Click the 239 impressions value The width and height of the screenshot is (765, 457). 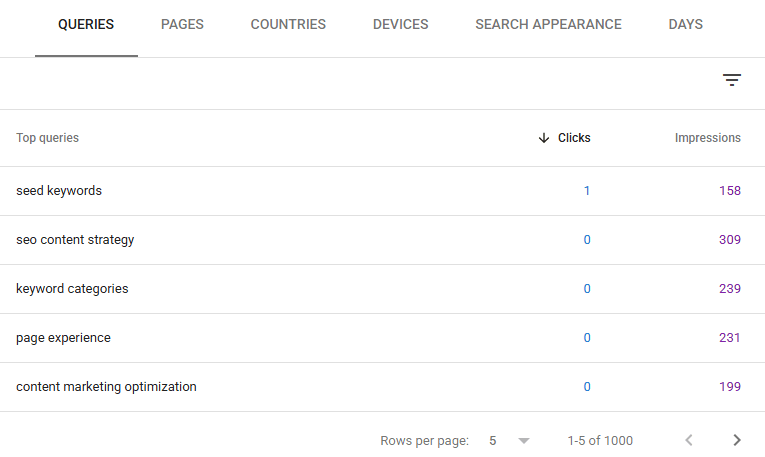pos(730,289)
